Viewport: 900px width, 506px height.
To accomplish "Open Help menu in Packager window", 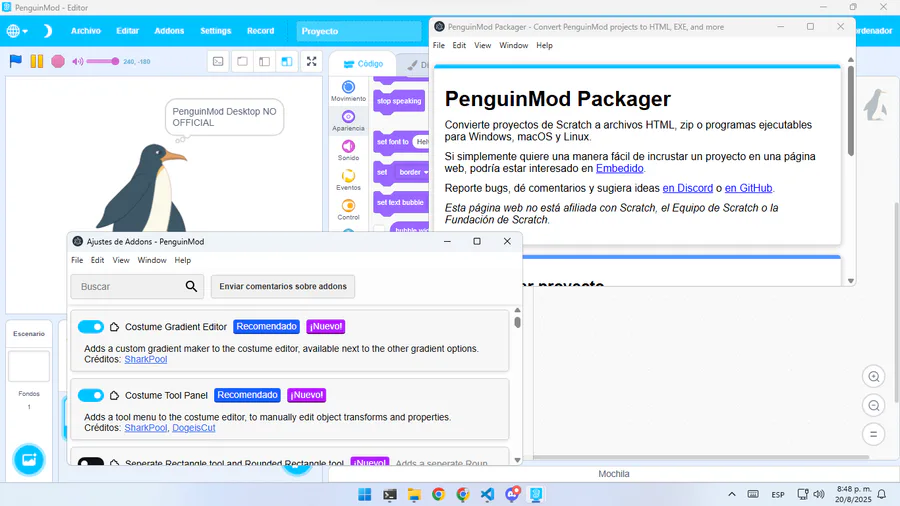I will (x=544, y=45).
